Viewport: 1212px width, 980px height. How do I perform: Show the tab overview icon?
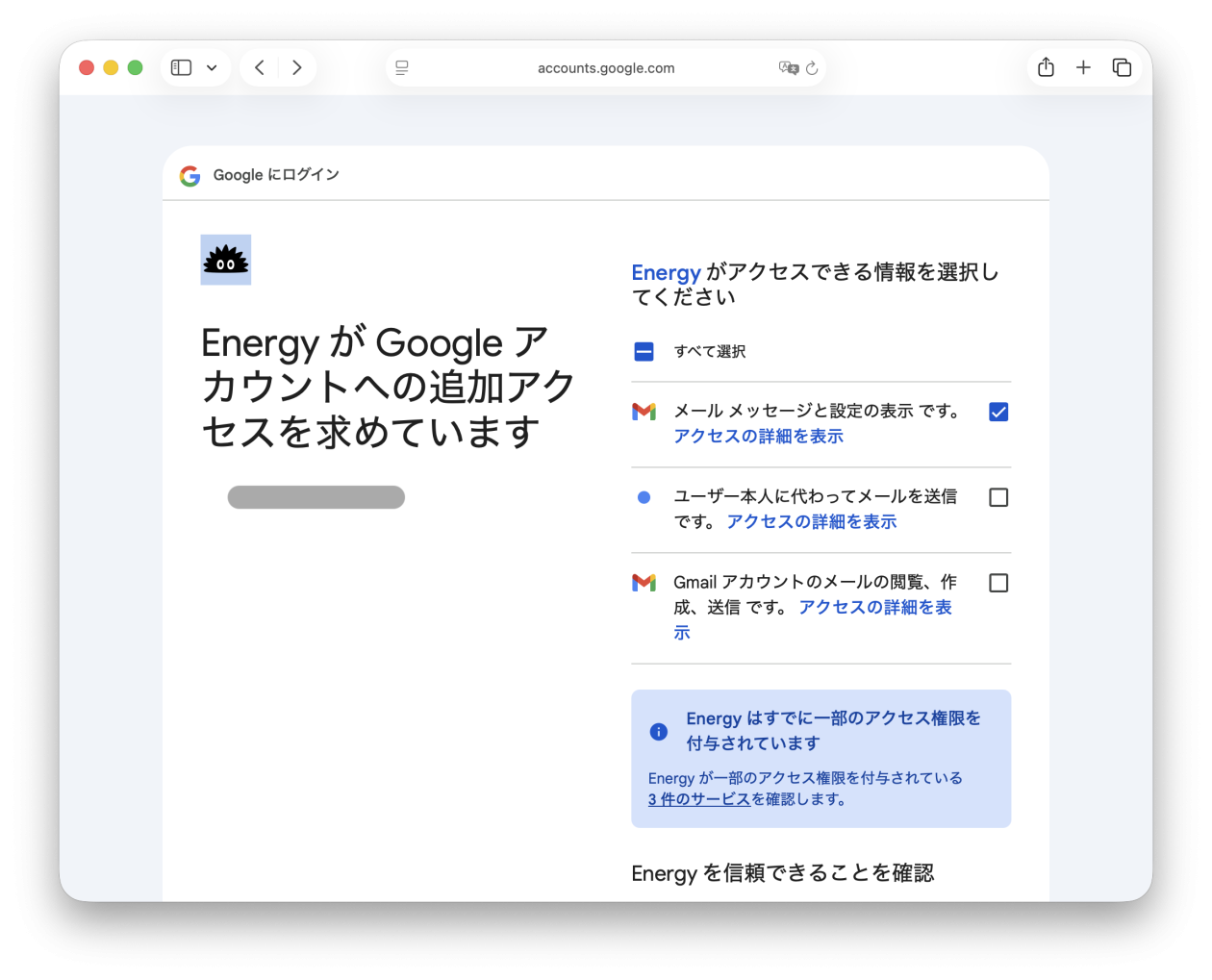[x=1122, y=67]
